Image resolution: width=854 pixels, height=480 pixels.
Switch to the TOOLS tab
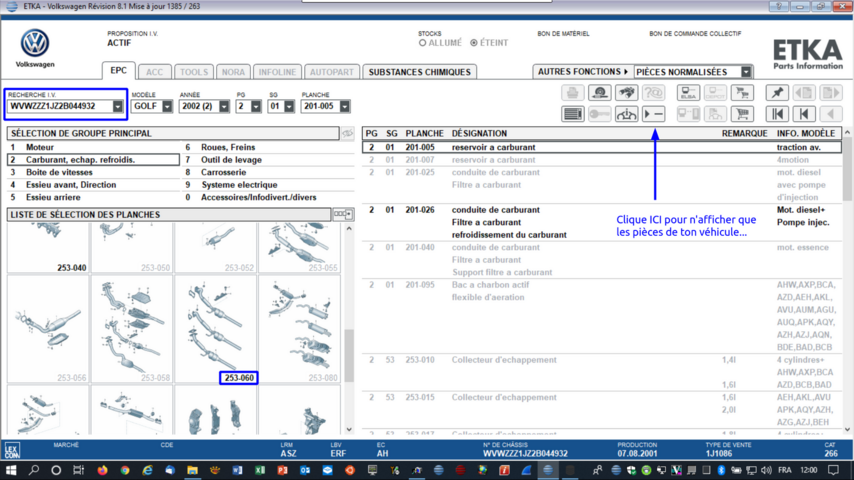194,72
